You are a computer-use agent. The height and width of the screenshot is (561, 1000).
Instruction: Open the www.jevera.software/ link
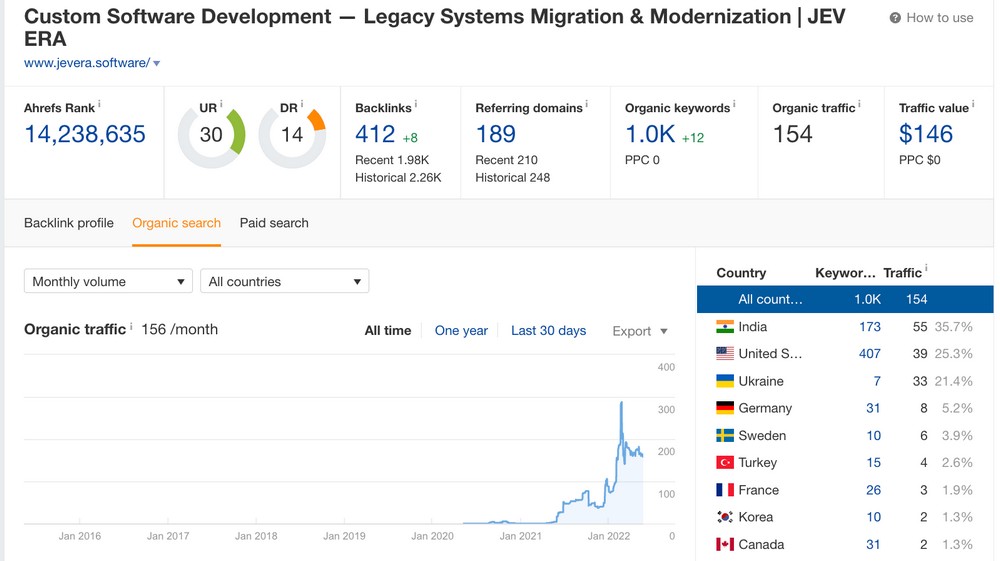pyautogui.click(x=87, y=62)
